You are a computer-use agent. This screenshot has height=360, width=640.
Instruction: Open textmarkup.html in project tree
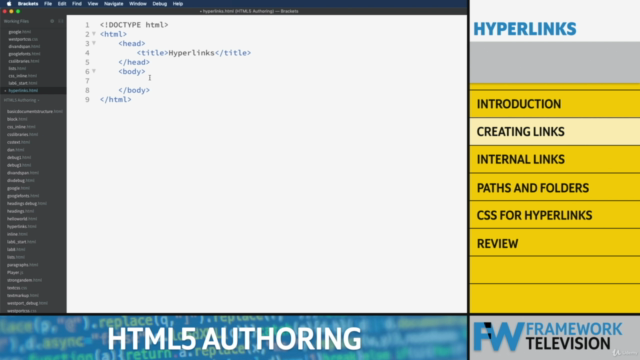[22, 296]
